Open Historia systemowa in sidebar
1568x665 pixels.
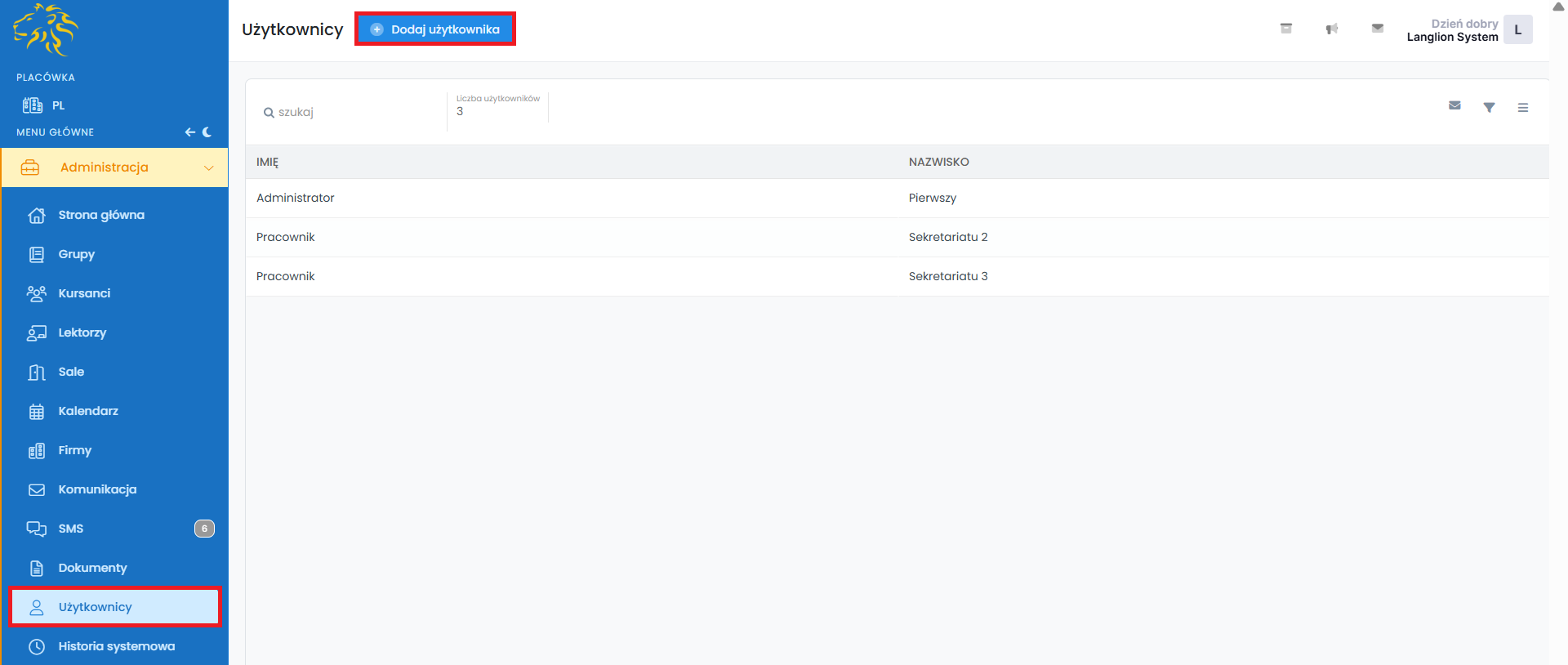(116, 646)
